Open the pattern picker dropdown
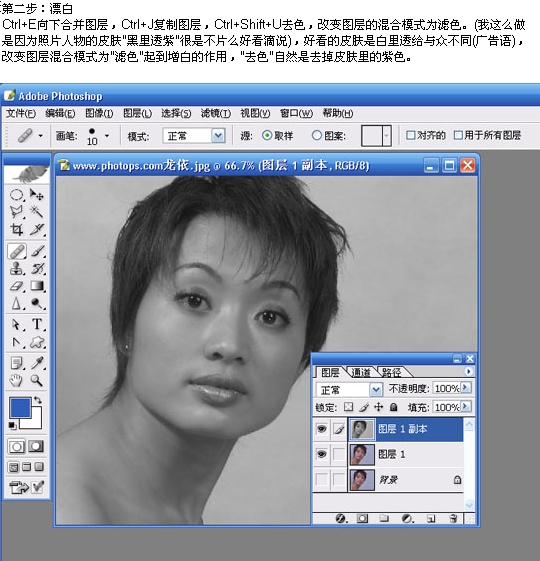 tap(386, 136)
